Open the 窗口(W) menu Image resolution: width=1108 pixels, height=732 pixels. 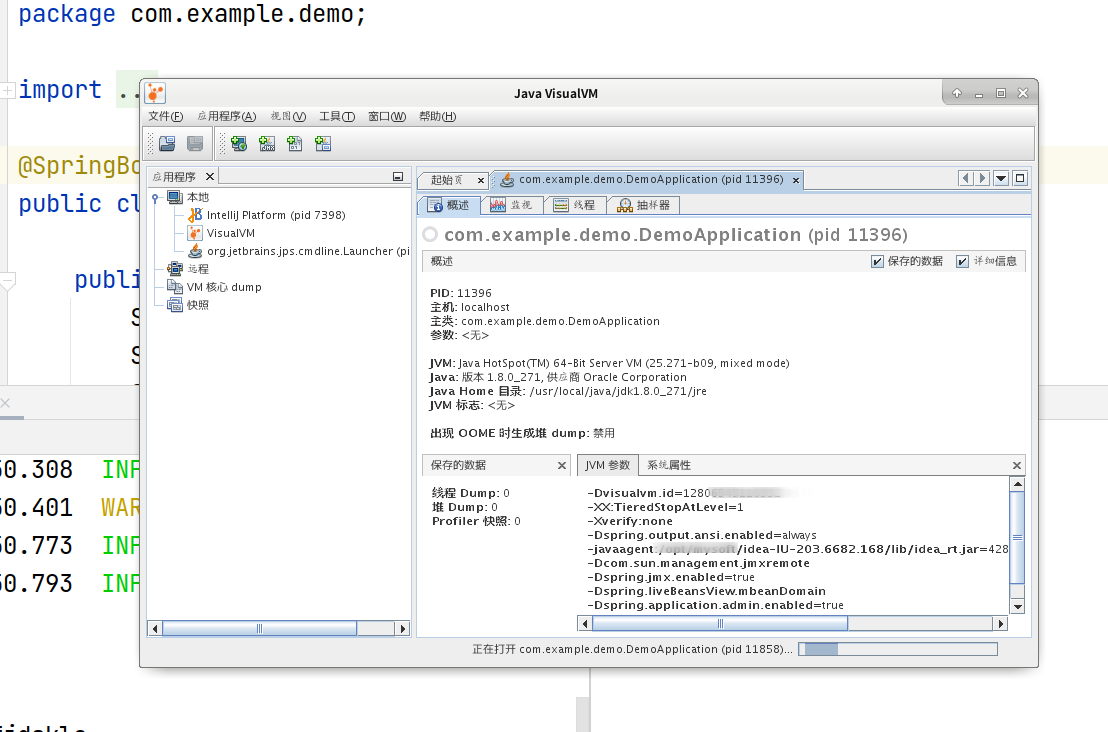[387, 116]
